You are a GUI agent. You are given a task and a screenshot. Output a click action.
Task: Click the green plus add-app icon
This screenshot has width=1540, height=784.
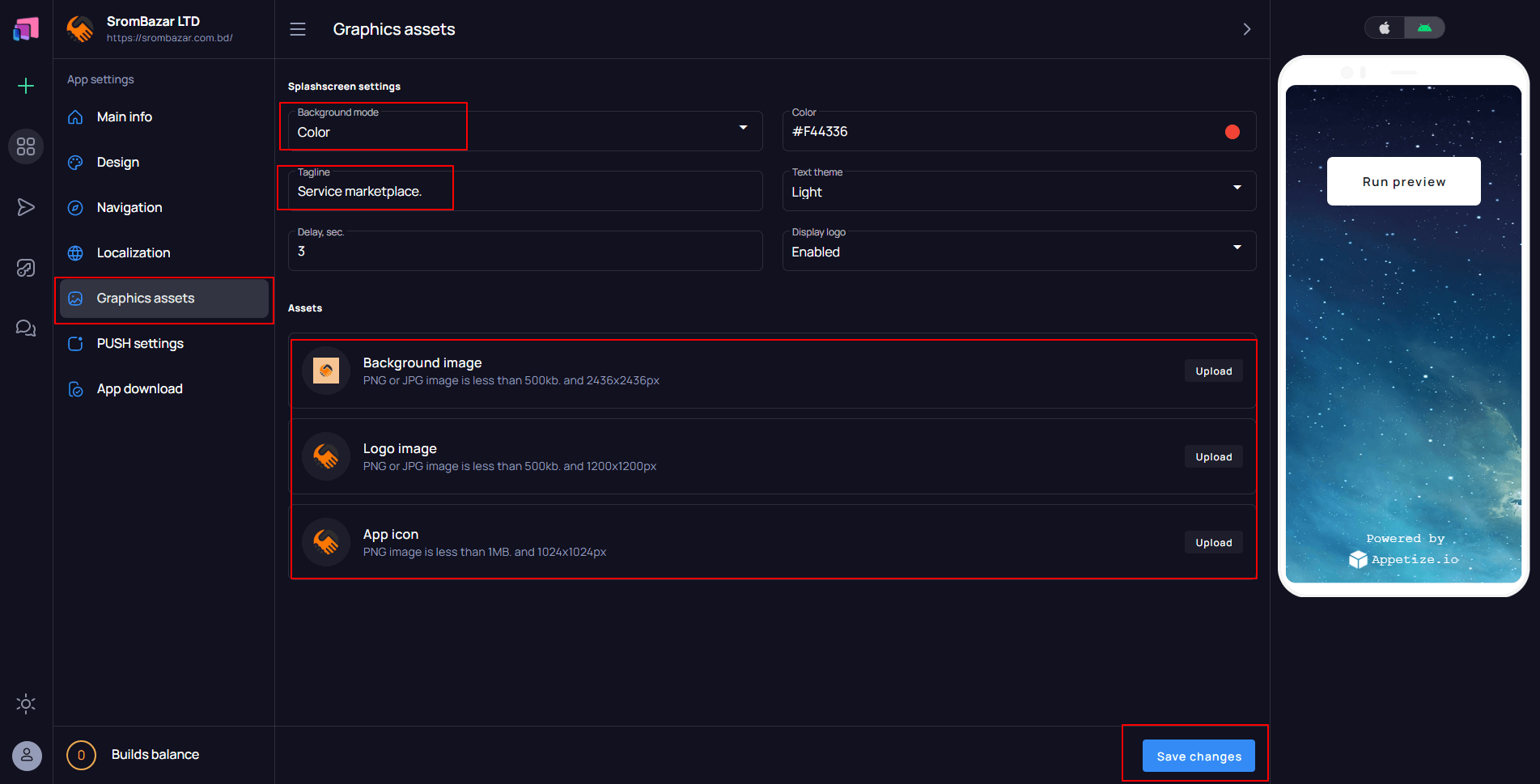(x=26, y=86)
